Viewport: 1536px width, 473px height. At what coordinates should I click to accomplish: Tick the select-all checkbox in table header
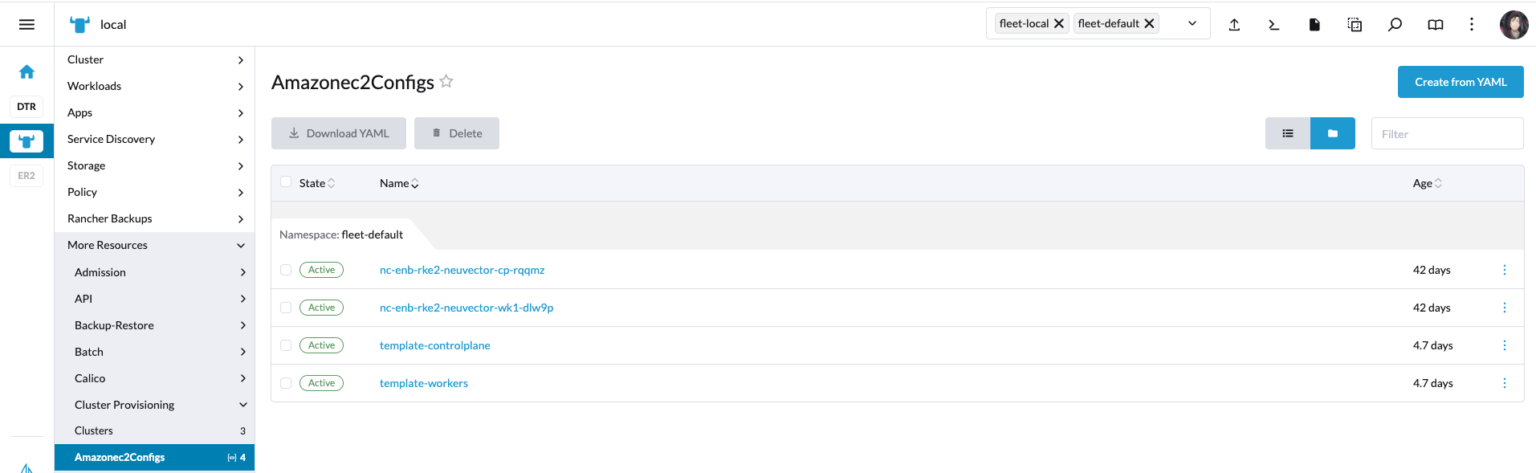click(x=286, y=183)
